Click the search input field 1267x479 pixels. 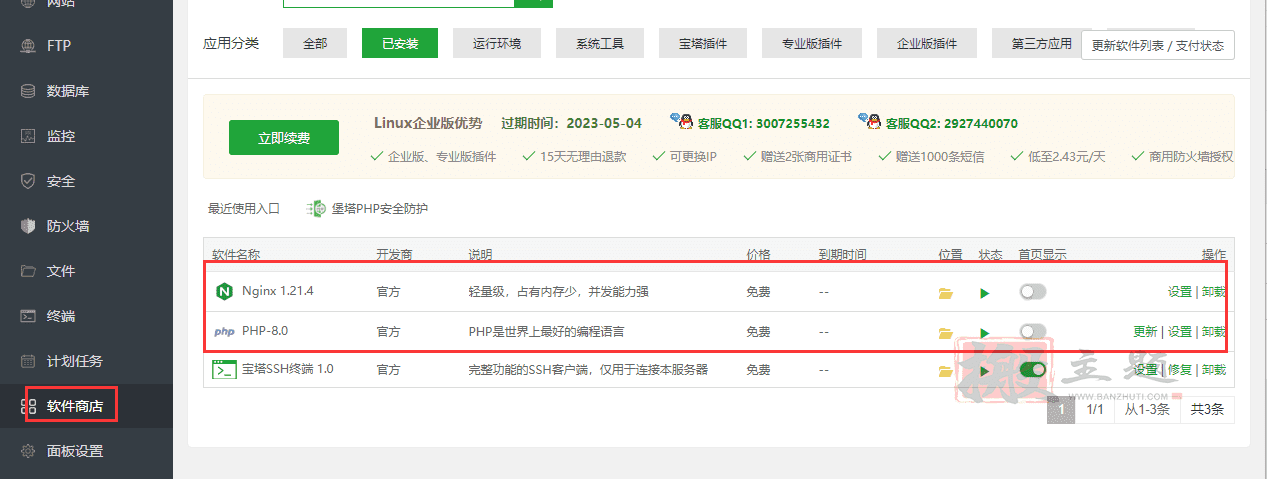(x=398, y=2)
